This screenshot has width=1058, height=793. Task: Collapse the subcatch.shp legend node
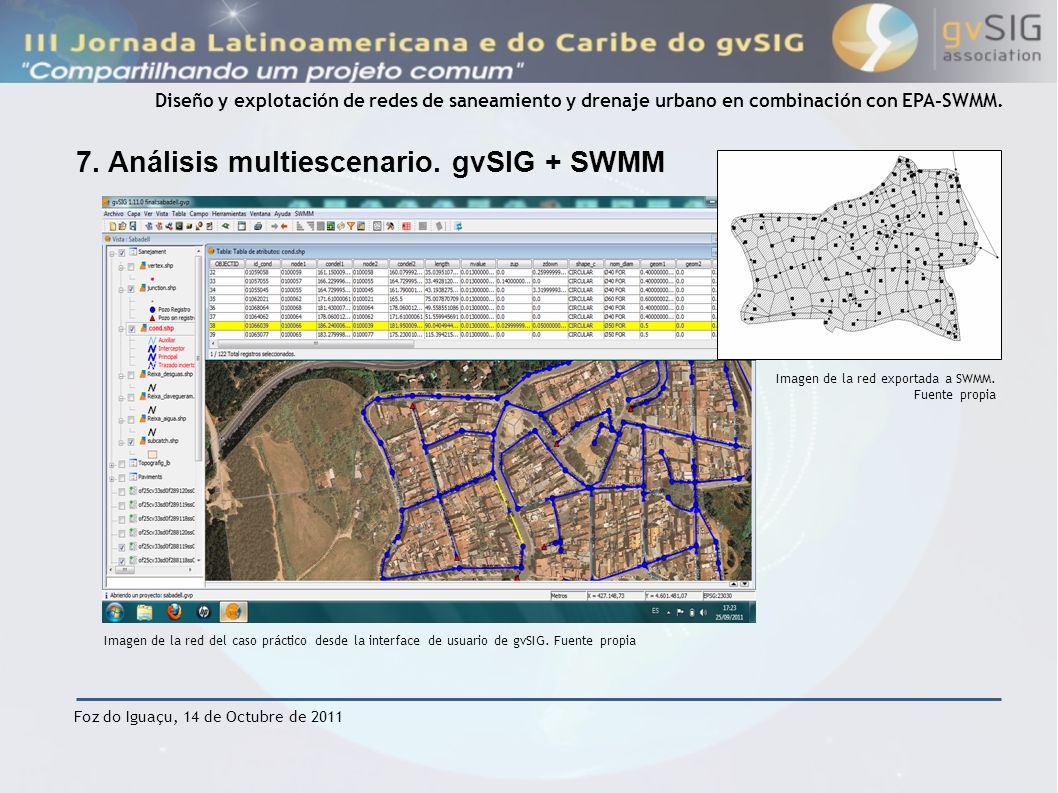pos(121,443)
